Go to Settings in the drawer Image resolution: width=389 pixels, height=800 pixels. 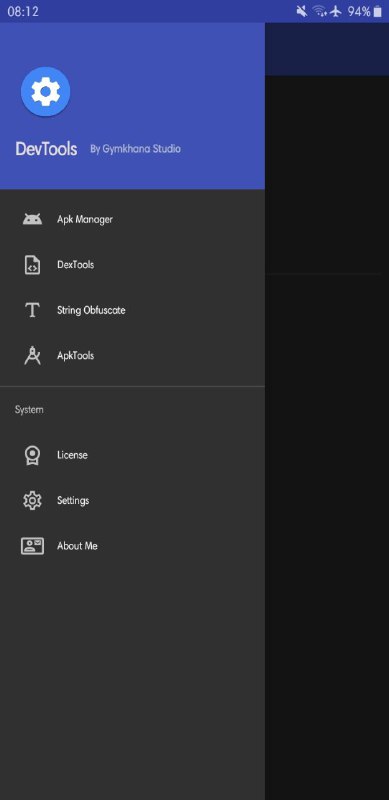(x=132, y=501)
